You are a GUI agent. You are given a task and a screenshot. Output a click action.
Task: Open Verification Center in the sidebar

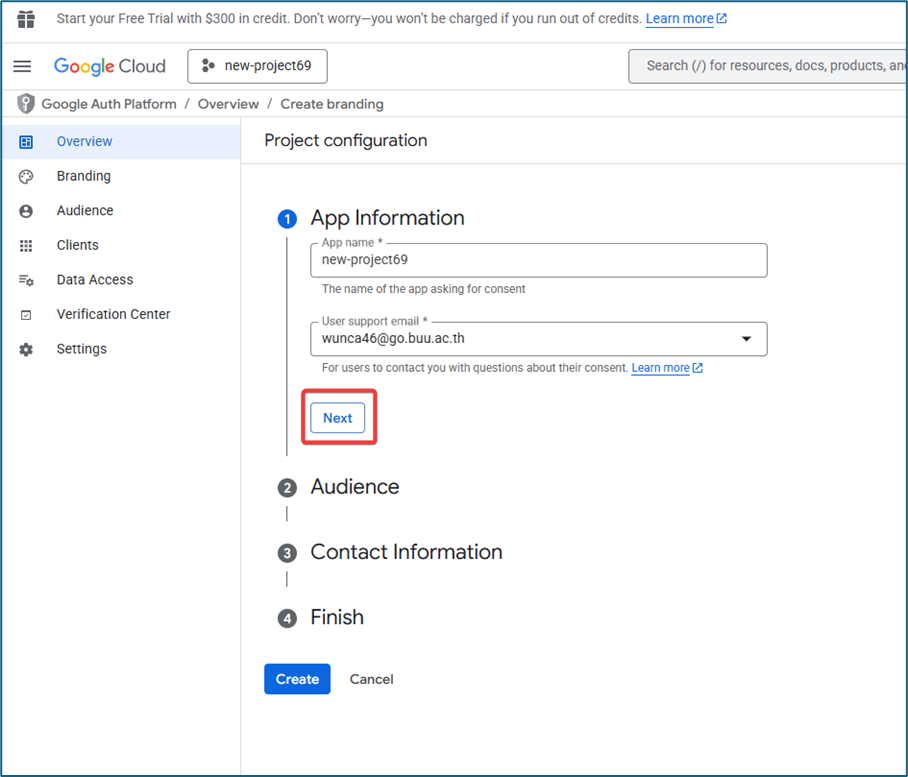point(113,314)
